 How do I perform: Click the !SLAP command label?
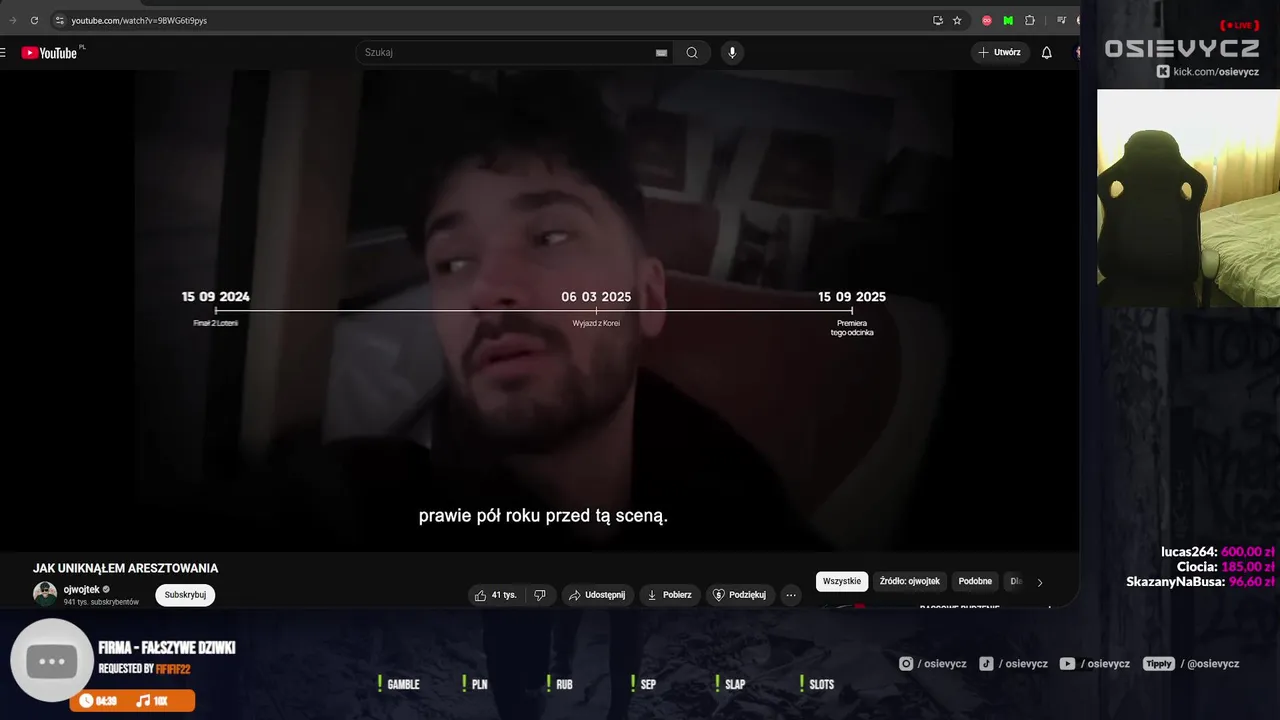(730, 684)
